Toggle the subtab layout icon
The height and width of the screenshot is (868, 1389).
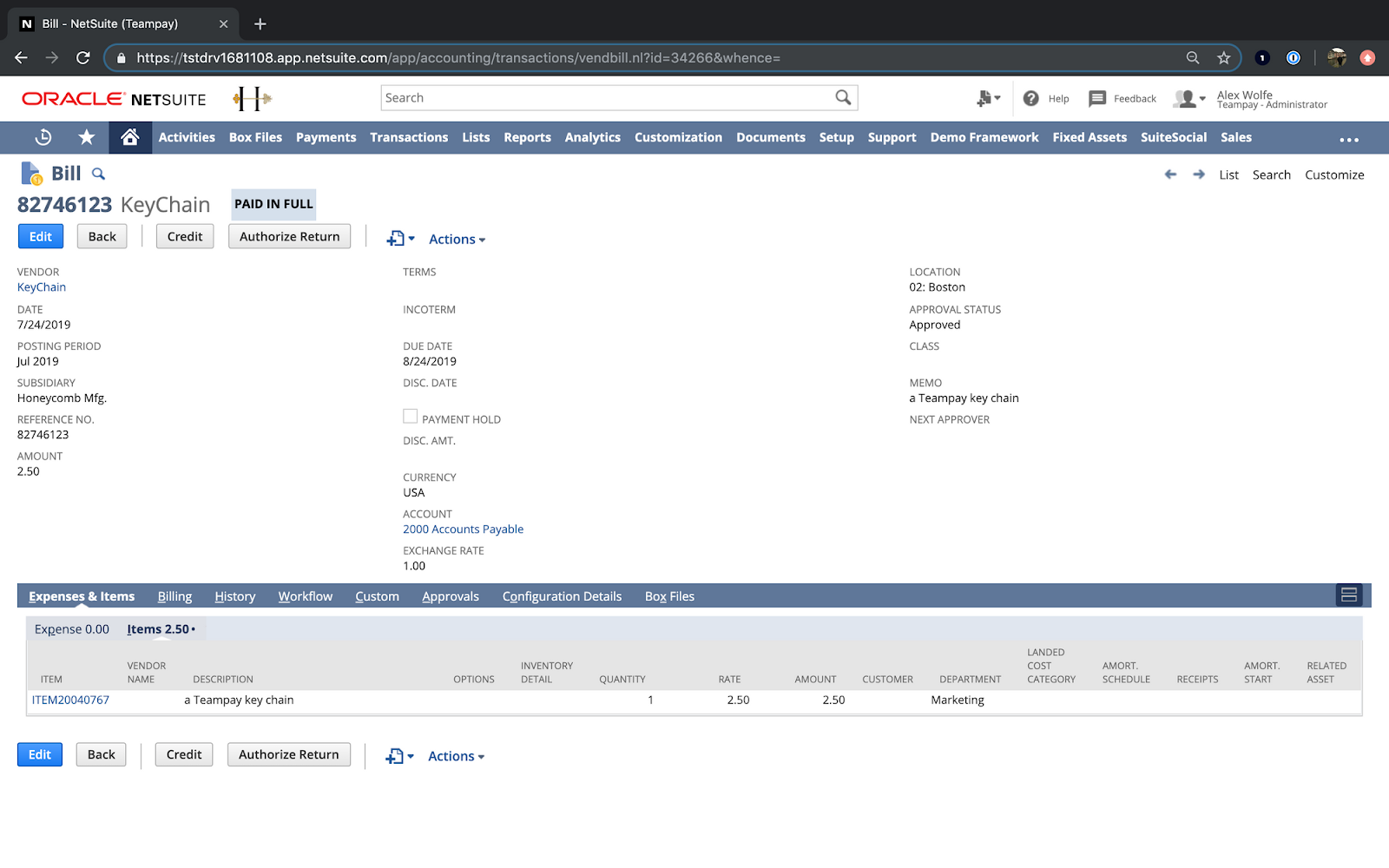click(x=1349, y=595)
